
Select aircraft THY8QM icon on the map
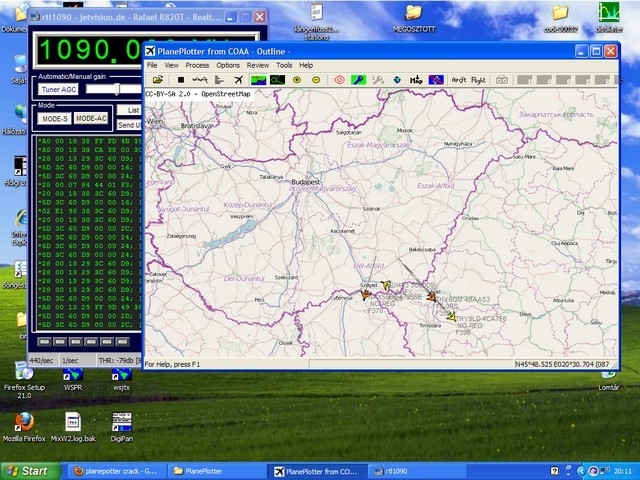click(x=431, y=297)
